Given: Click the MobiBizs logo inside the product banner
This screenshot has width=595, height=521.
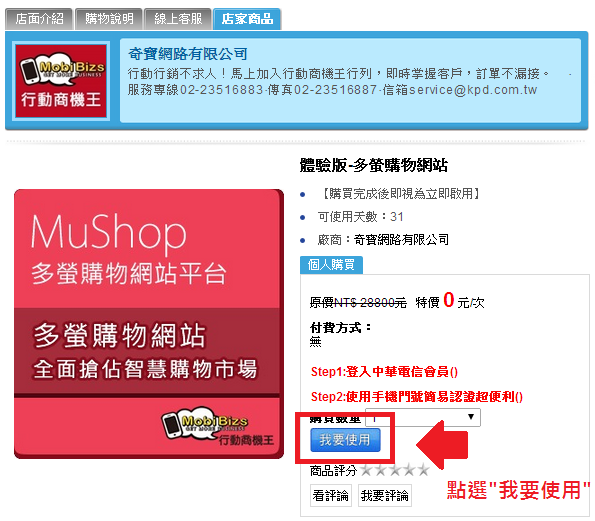Looking at the screenshot, I should tap(217, 426).
